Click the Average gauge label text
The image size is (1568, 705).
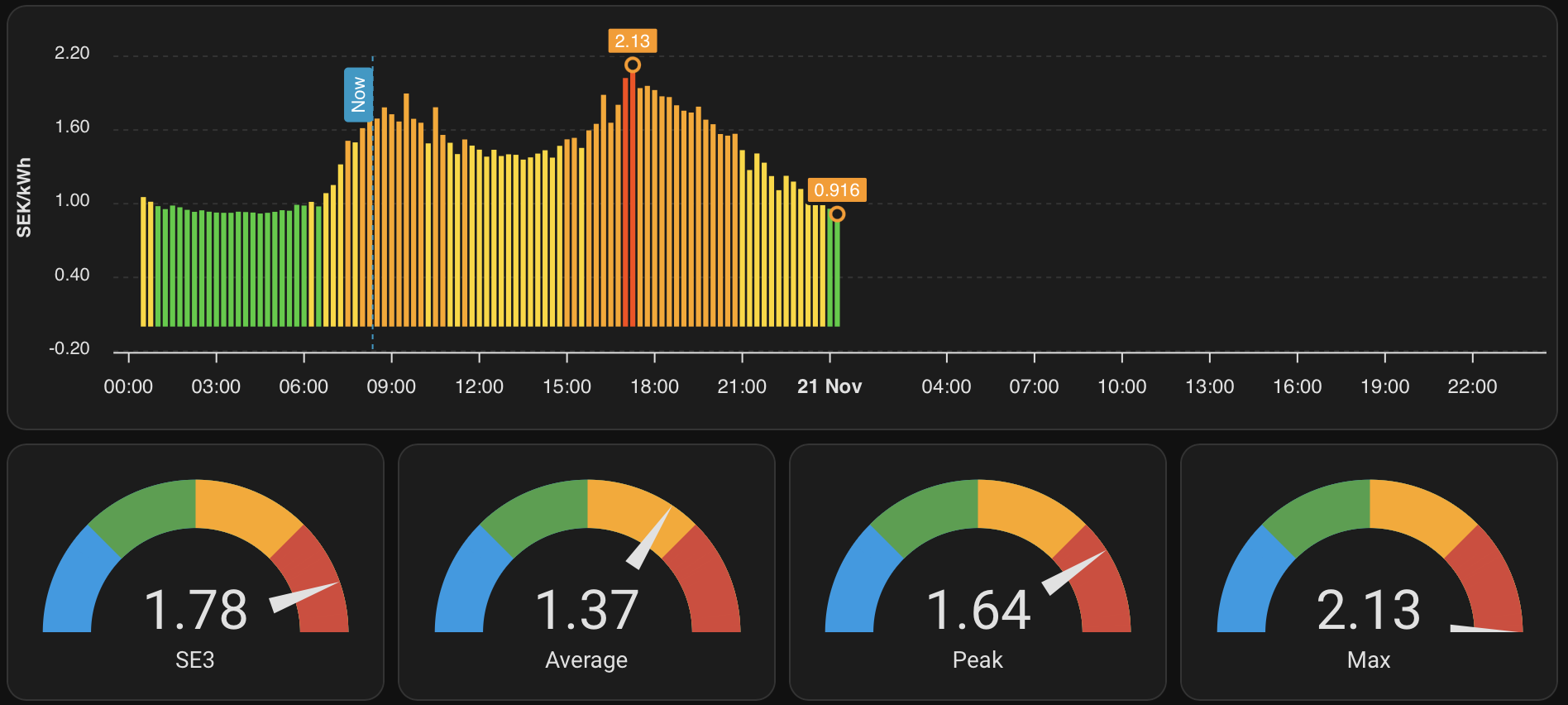(x=586, y=660)
